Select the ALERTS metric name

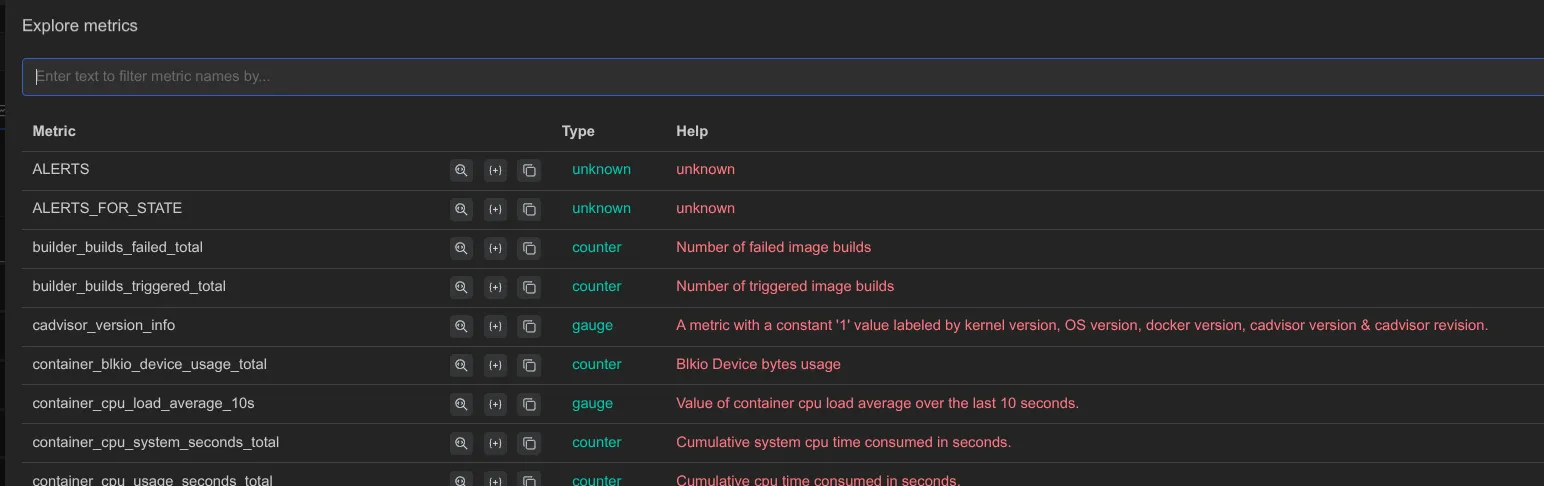click(61, 169)
